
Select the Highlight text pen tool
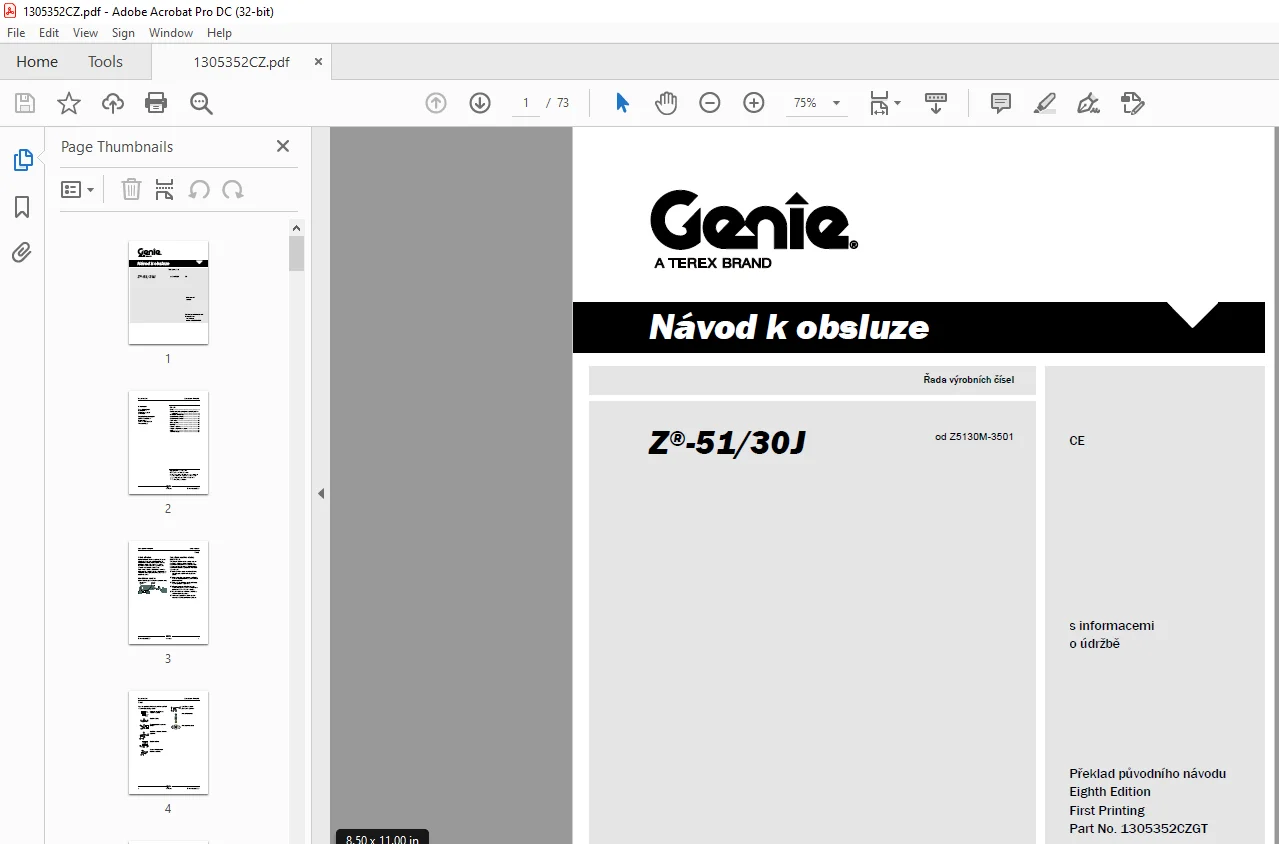(1045, 103)
